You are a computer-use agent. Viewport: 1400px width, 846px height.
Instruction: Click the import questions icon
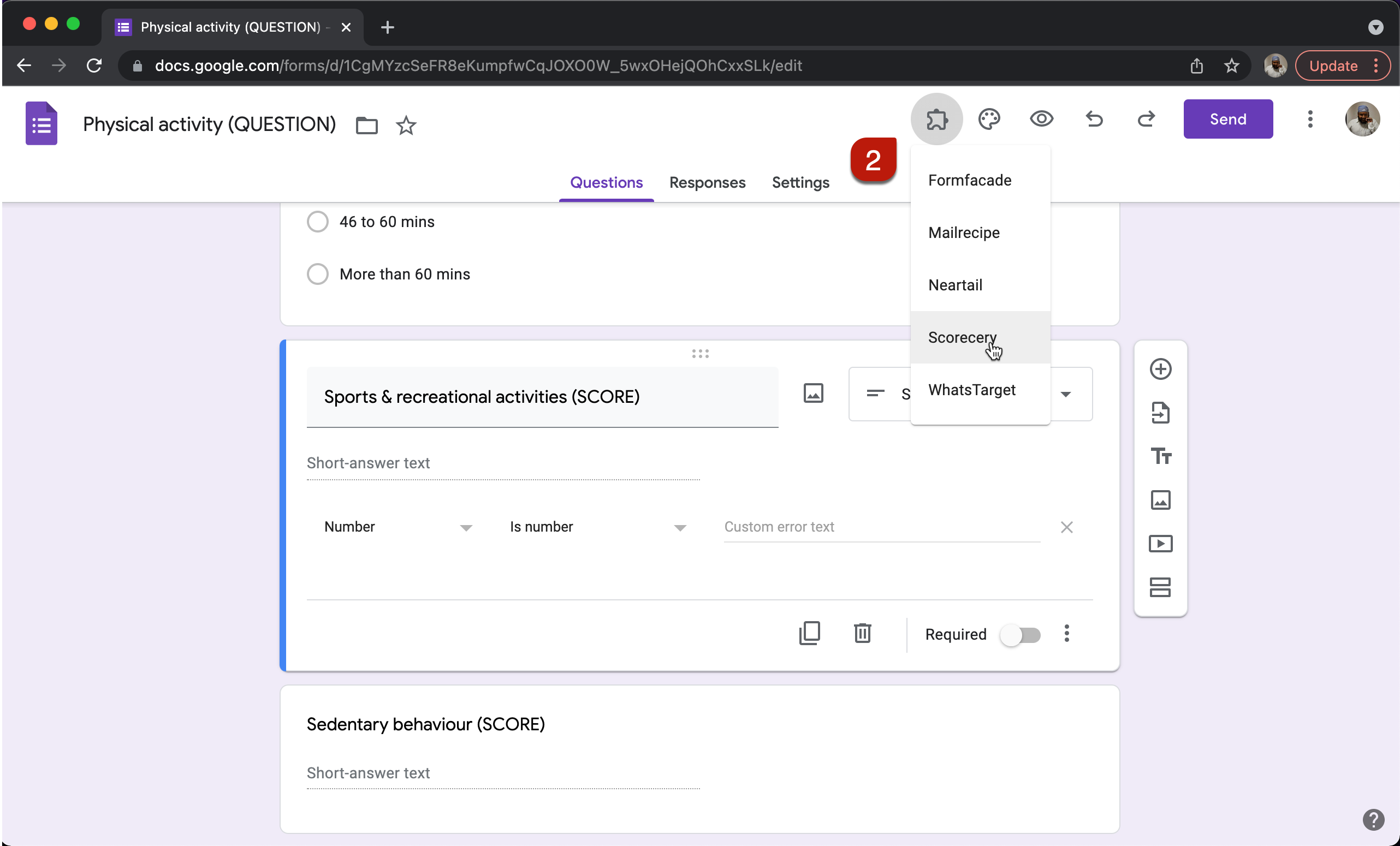tap(1160, 413)
